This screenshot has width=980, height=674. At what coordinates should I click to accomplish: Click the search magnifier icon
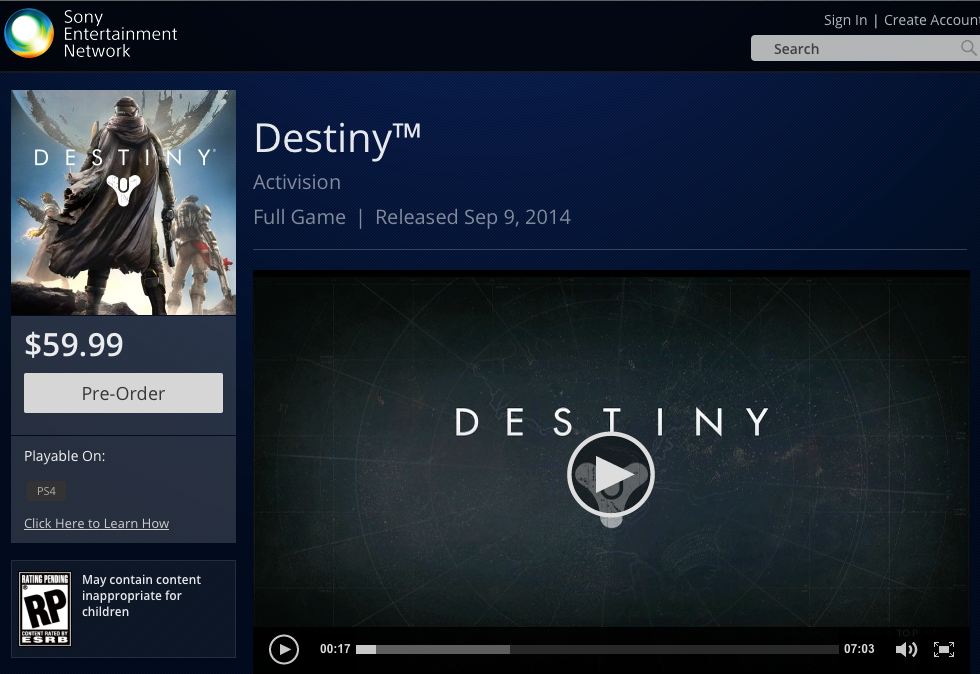[x=968, y=48]
